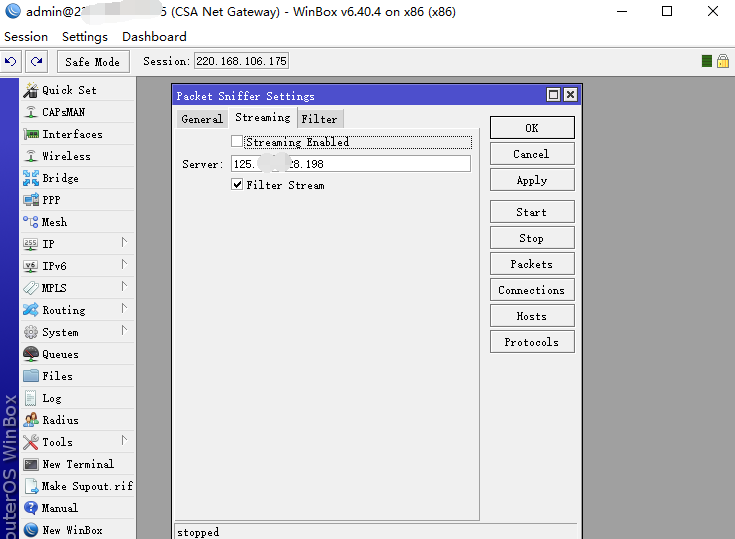Click the Tools wrench icon
The height and width of the screenshot is (539, 735).
[31, 442]
